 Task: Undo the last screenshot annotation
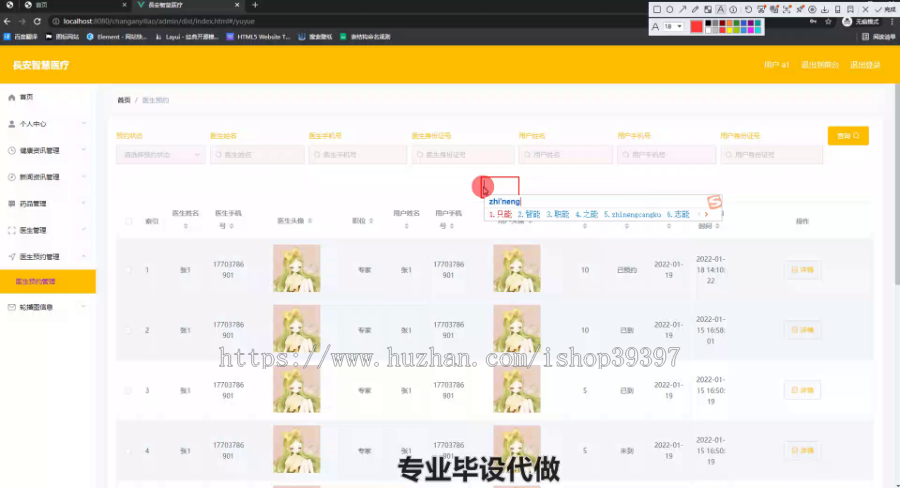point(748,10)
